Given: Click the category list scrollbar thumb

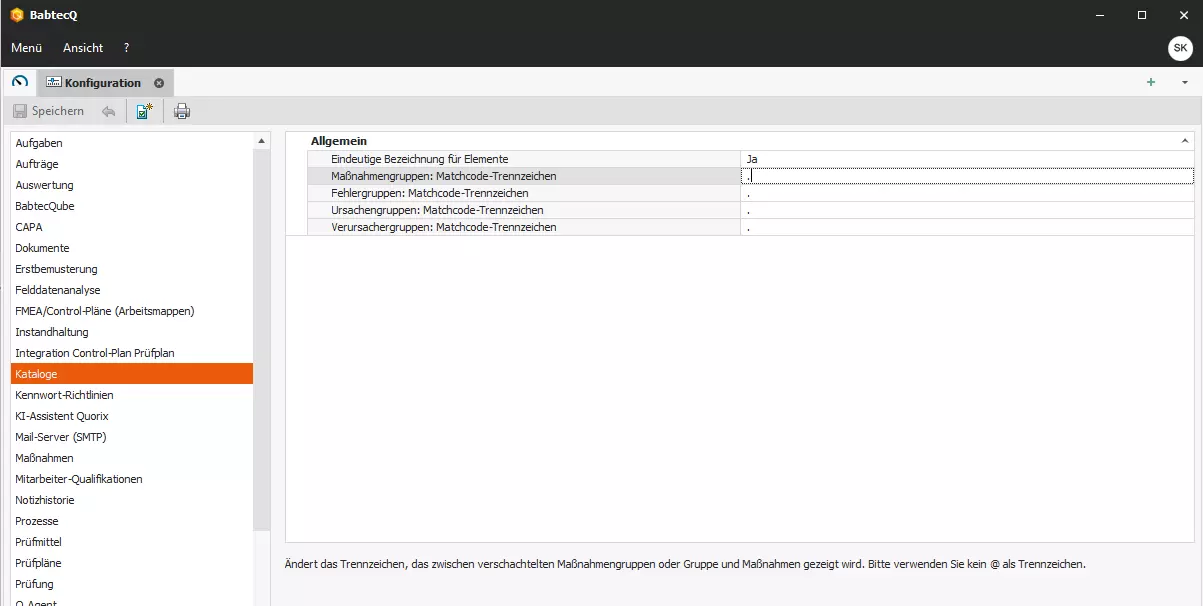Looking at the screenshot, I should coord(262,338).
